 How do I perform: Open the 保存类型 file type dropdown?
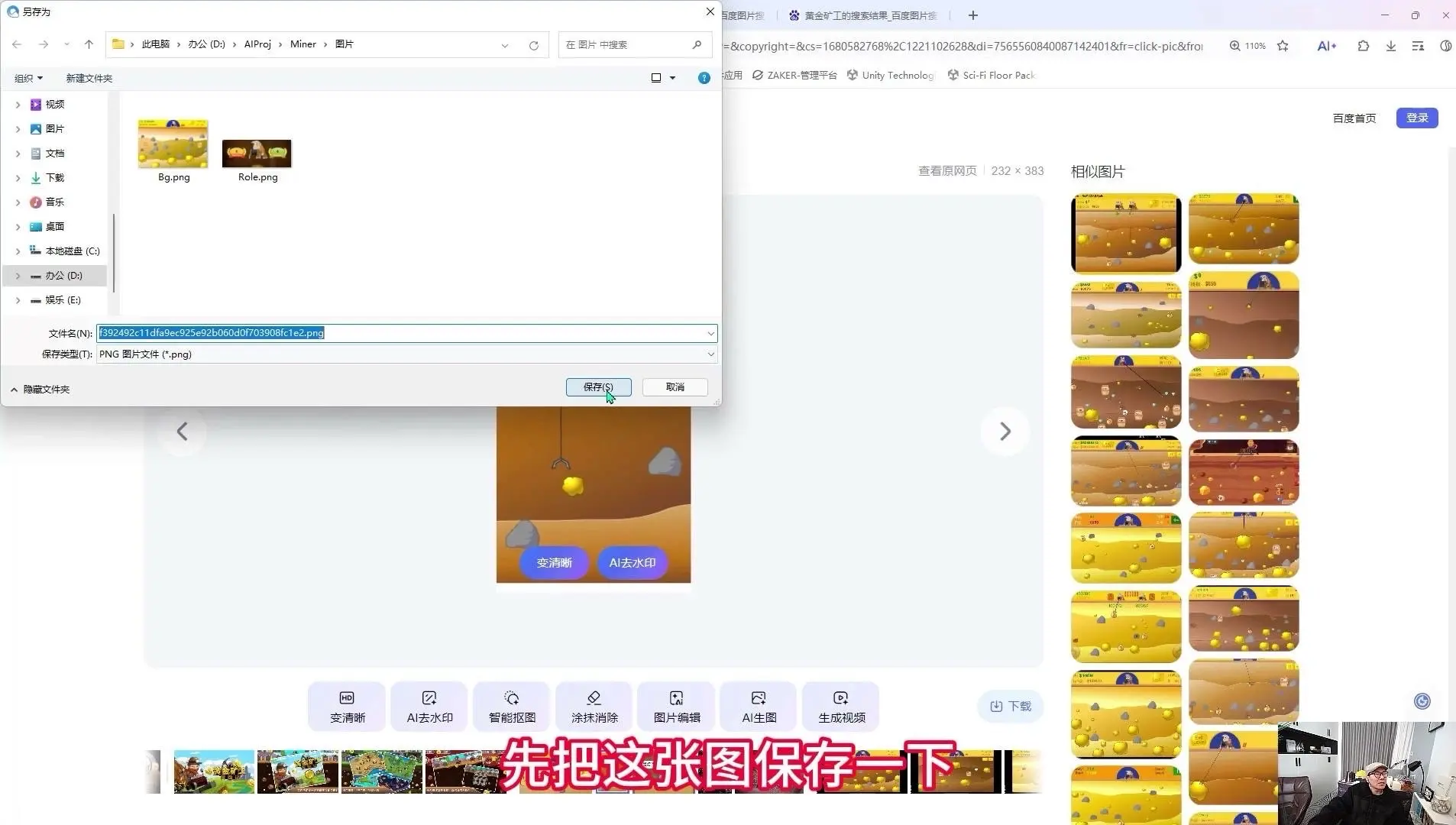pos(406,354)
